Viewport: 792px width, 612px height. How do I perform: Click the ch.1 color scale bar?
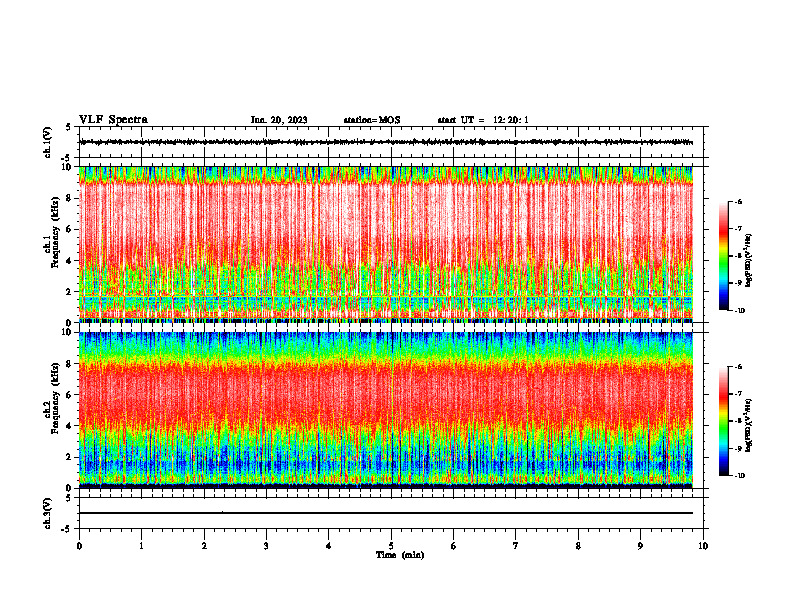pyautogui.click(x=724, y=256)
